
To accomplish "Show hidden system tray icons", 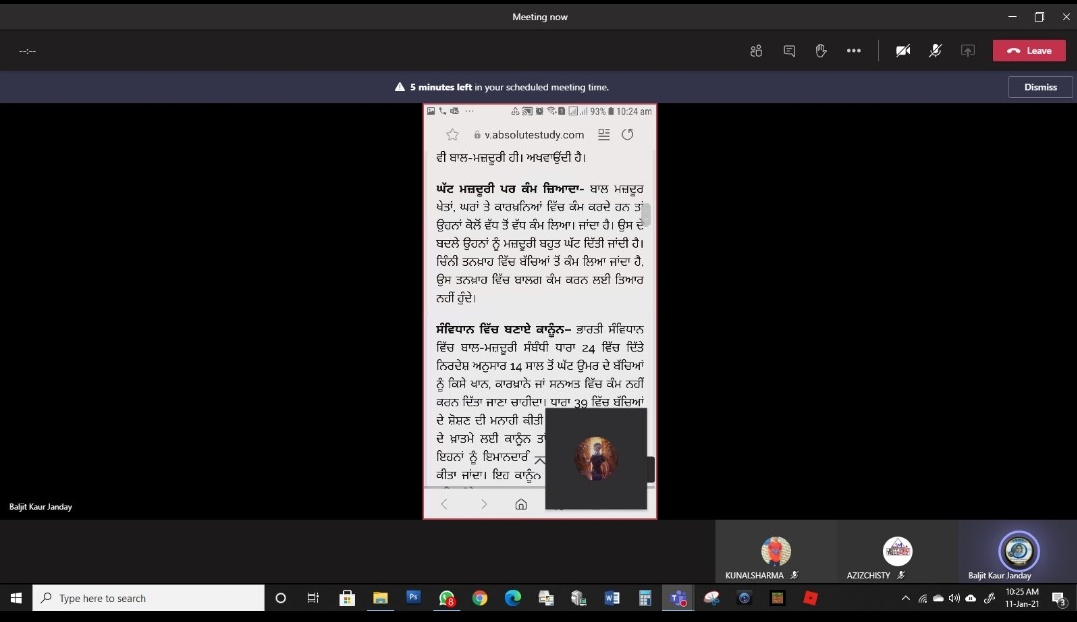I will click(905, 598).
